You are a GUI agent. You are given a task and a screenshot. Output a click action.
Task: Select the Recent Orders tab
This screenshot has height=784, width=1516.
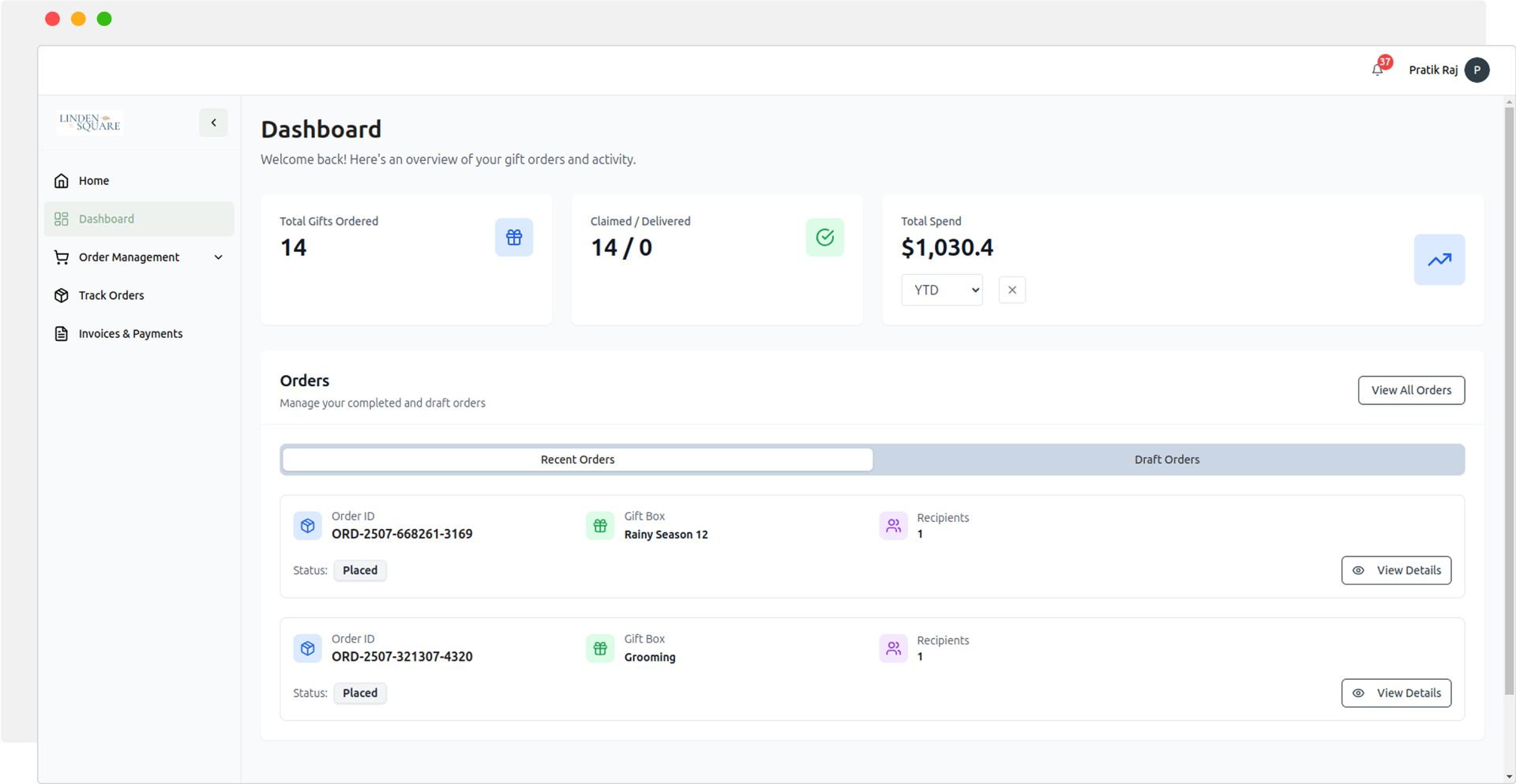577,460
